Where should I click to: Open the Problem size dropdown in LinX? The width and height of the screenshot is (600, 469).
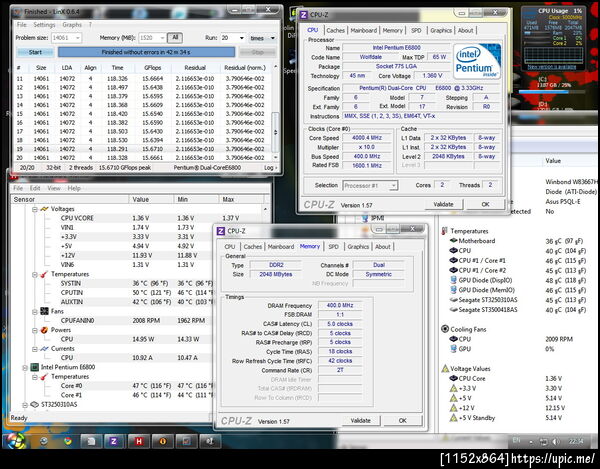(78, 38)
